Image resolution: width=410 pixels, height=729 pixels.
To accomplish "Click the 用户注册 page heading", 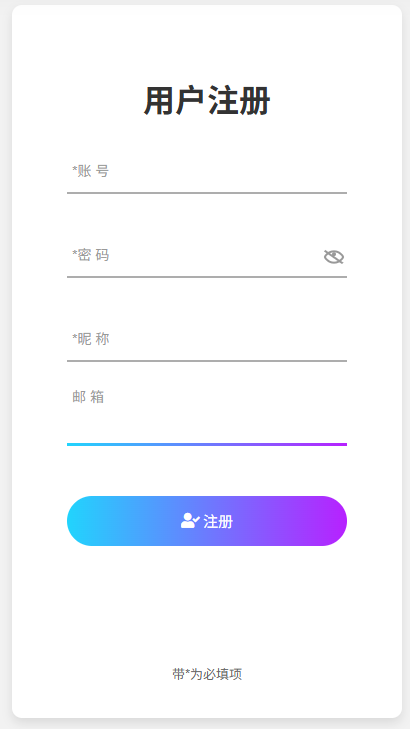I will click(207, 101).
